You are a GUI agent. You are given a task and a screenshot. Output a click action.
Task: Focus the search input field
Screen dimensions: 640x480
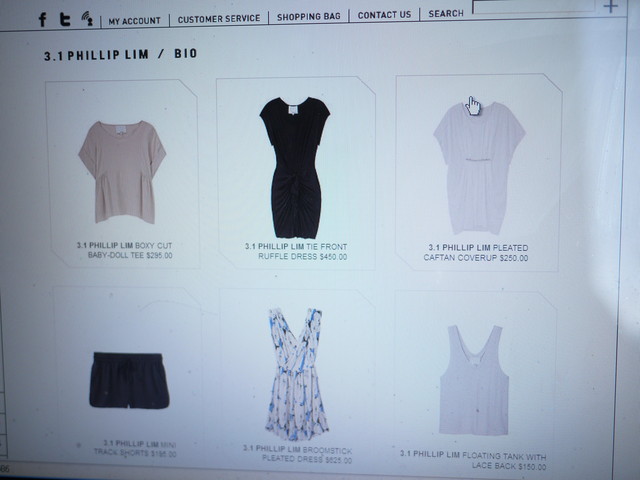click(x=535, y=7)
